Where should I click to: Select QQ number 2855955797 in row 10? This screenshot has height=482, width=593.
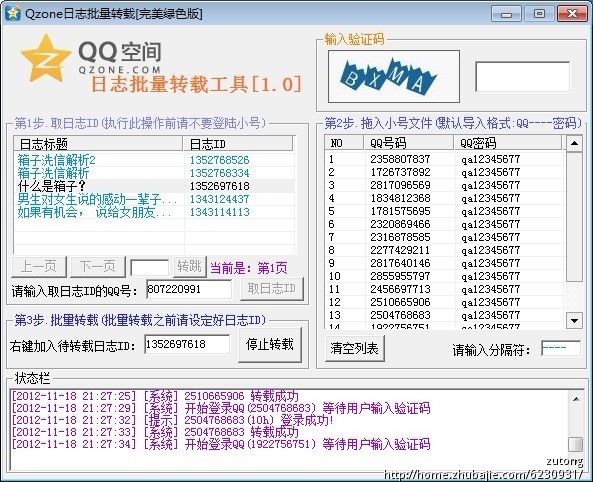(x=400, y=276)
